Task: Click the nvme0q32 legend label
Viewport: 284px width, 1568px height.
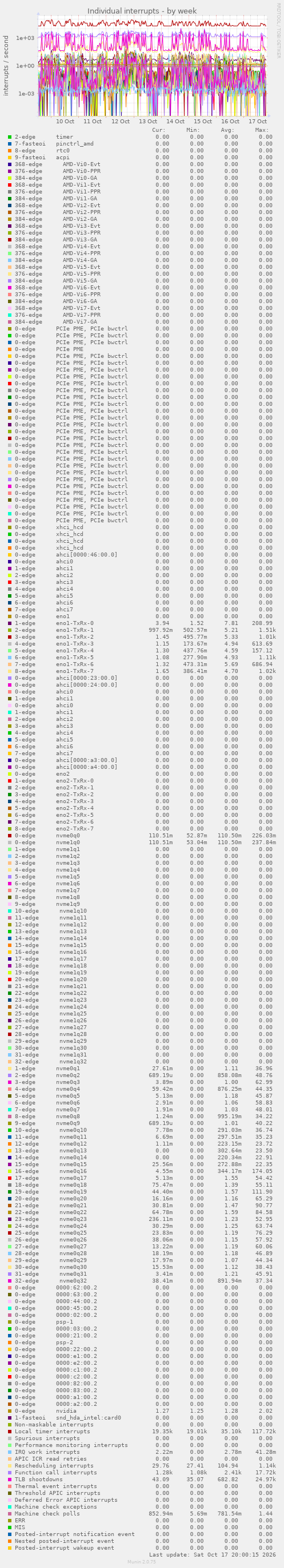Action: coord(73,1281)
